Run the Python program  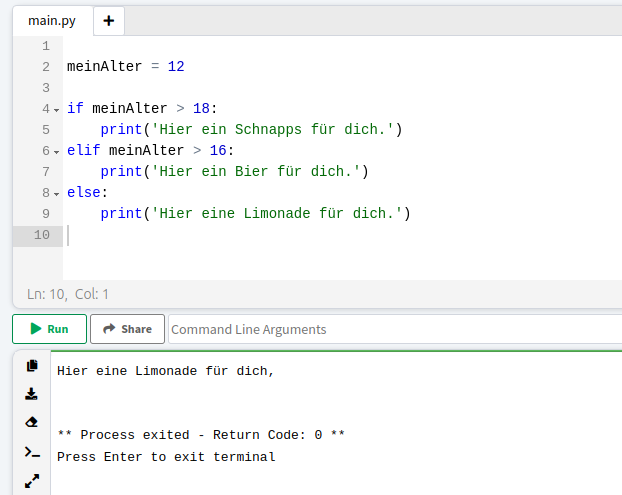pos(49,329)
